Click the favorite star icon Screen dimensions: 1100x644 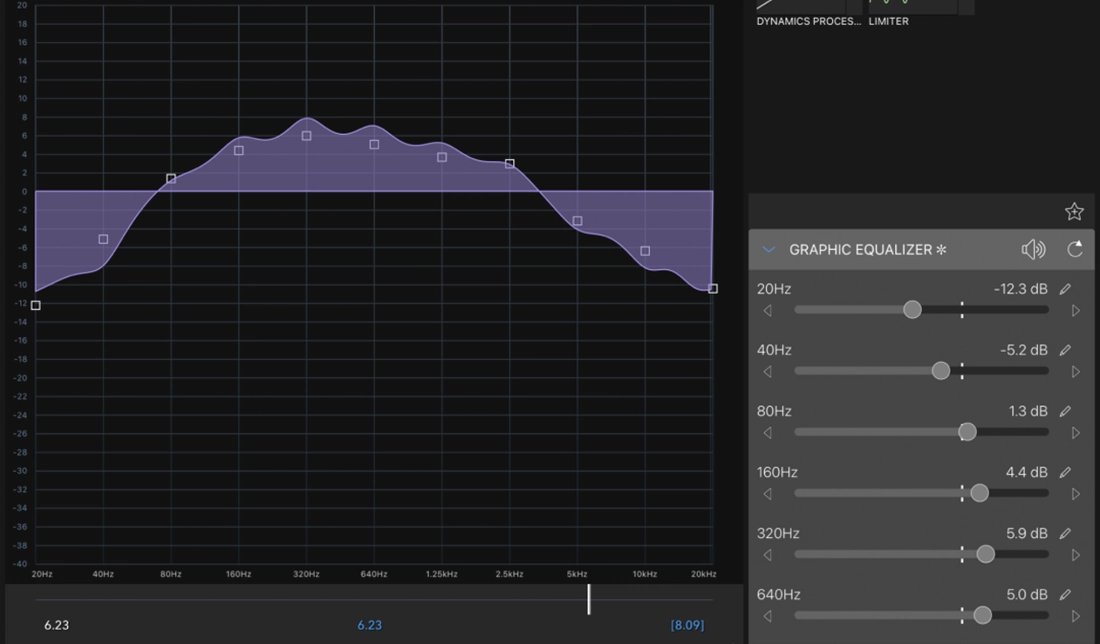click(x=1074, y=211)
